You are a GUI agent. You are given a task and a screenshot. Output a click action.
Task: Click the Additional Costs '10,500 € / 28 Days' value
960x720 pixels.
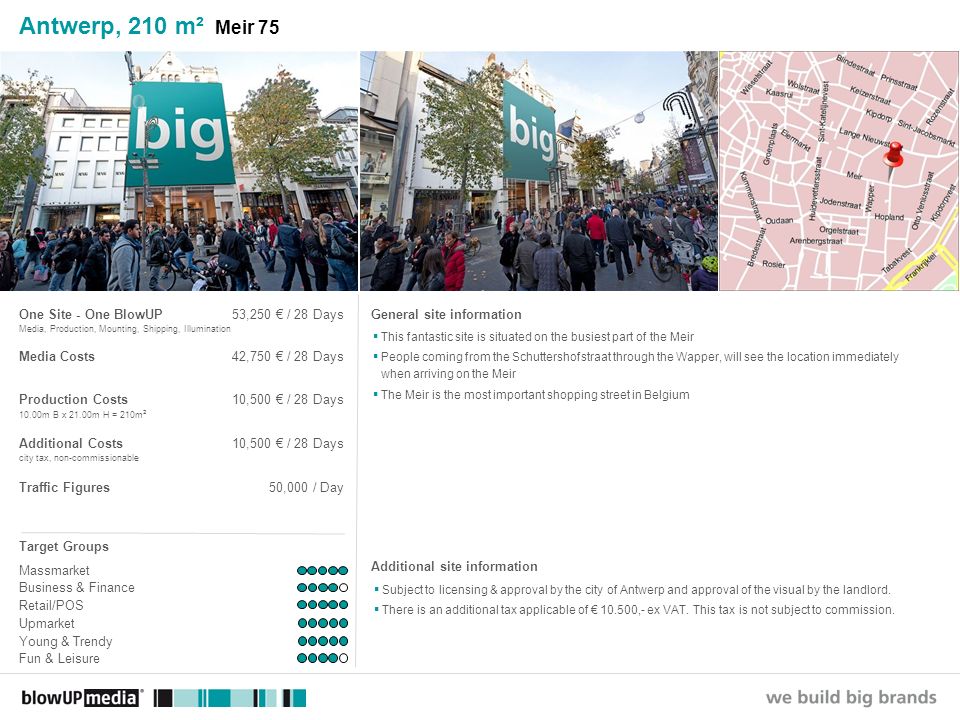click(x=288, y=443)
